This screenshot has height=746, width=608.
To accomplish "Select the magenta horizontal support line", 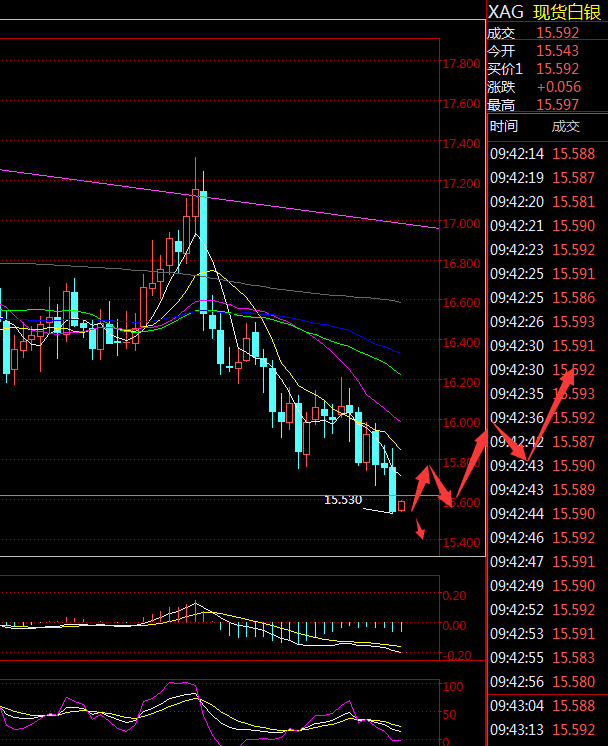I will click(219, 496).
